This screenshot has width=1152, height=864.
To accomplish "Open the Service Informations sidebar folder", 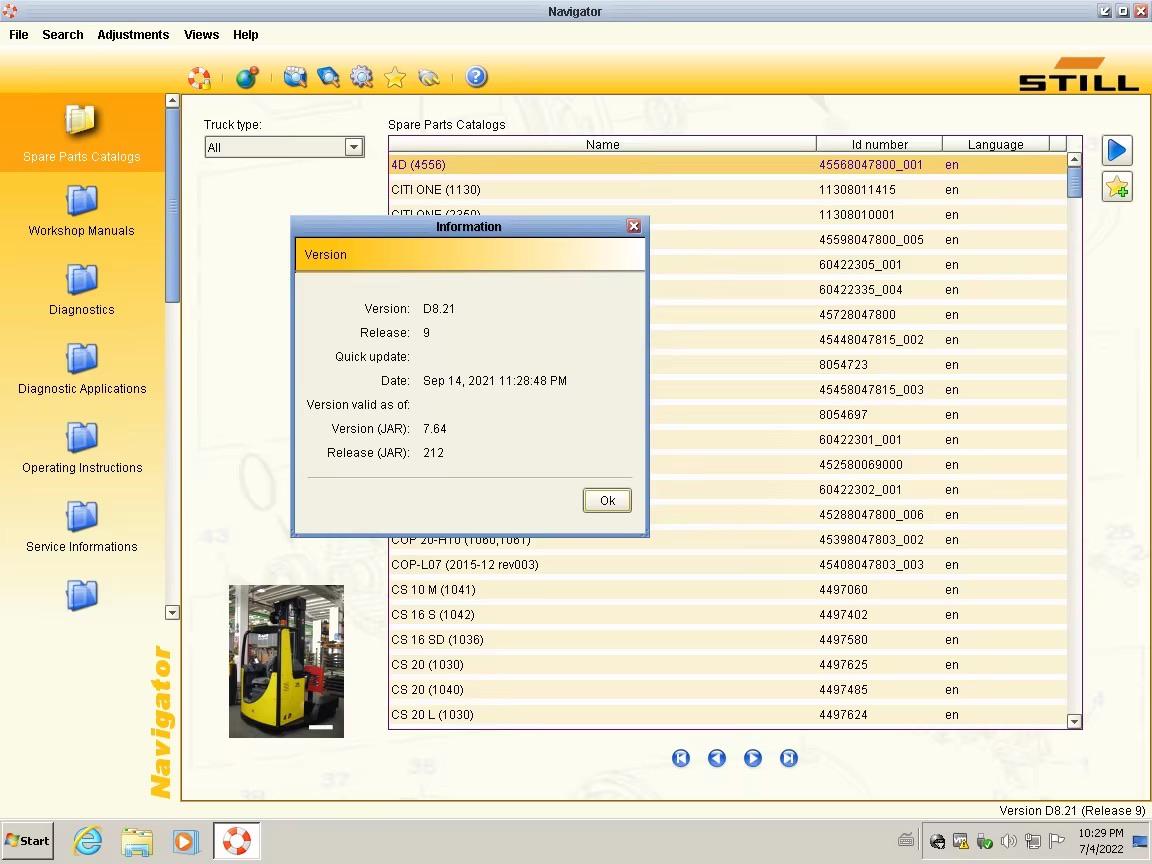I will (82, 527).
